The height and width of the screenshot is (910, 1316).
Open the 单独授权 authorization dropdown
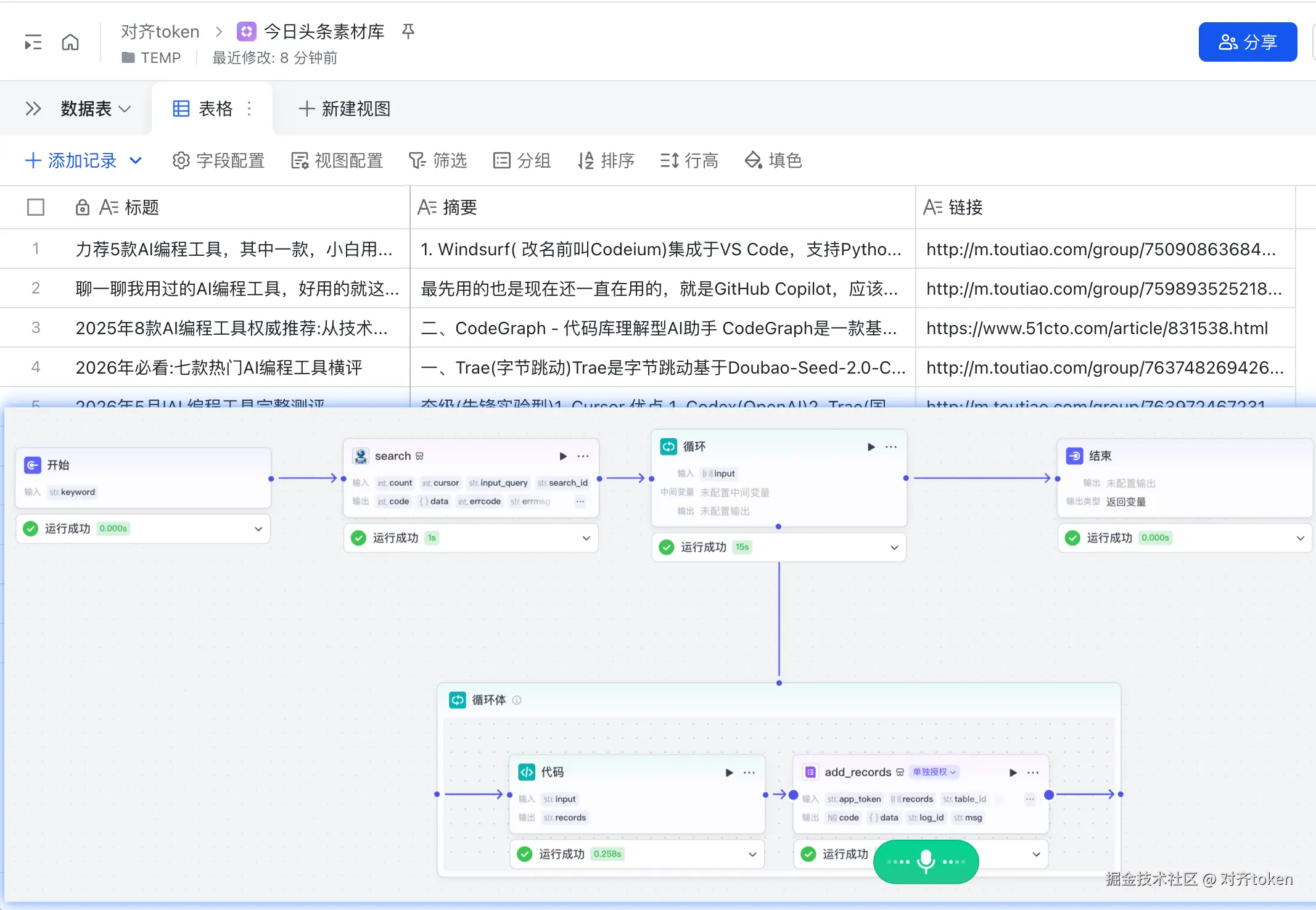point(934,772)
